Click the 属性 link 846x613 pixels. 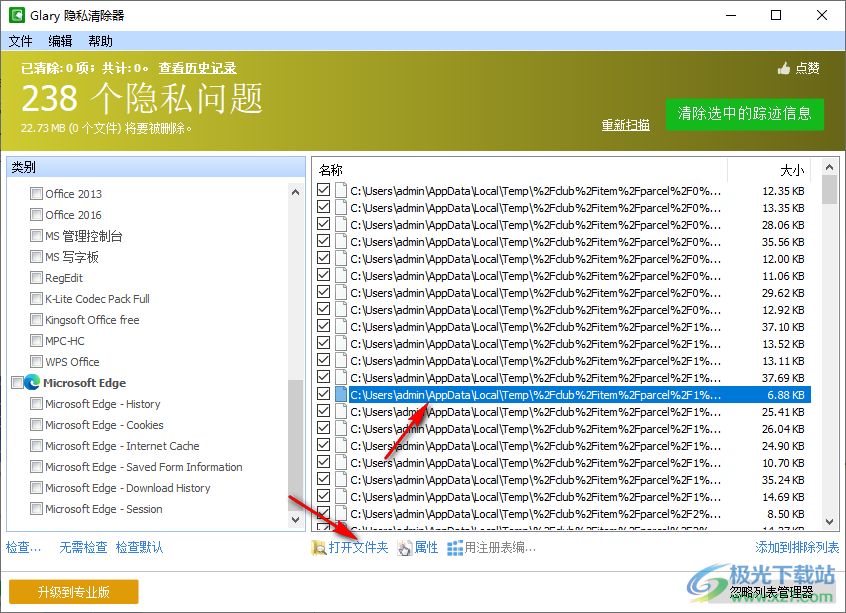click(426, 548)
